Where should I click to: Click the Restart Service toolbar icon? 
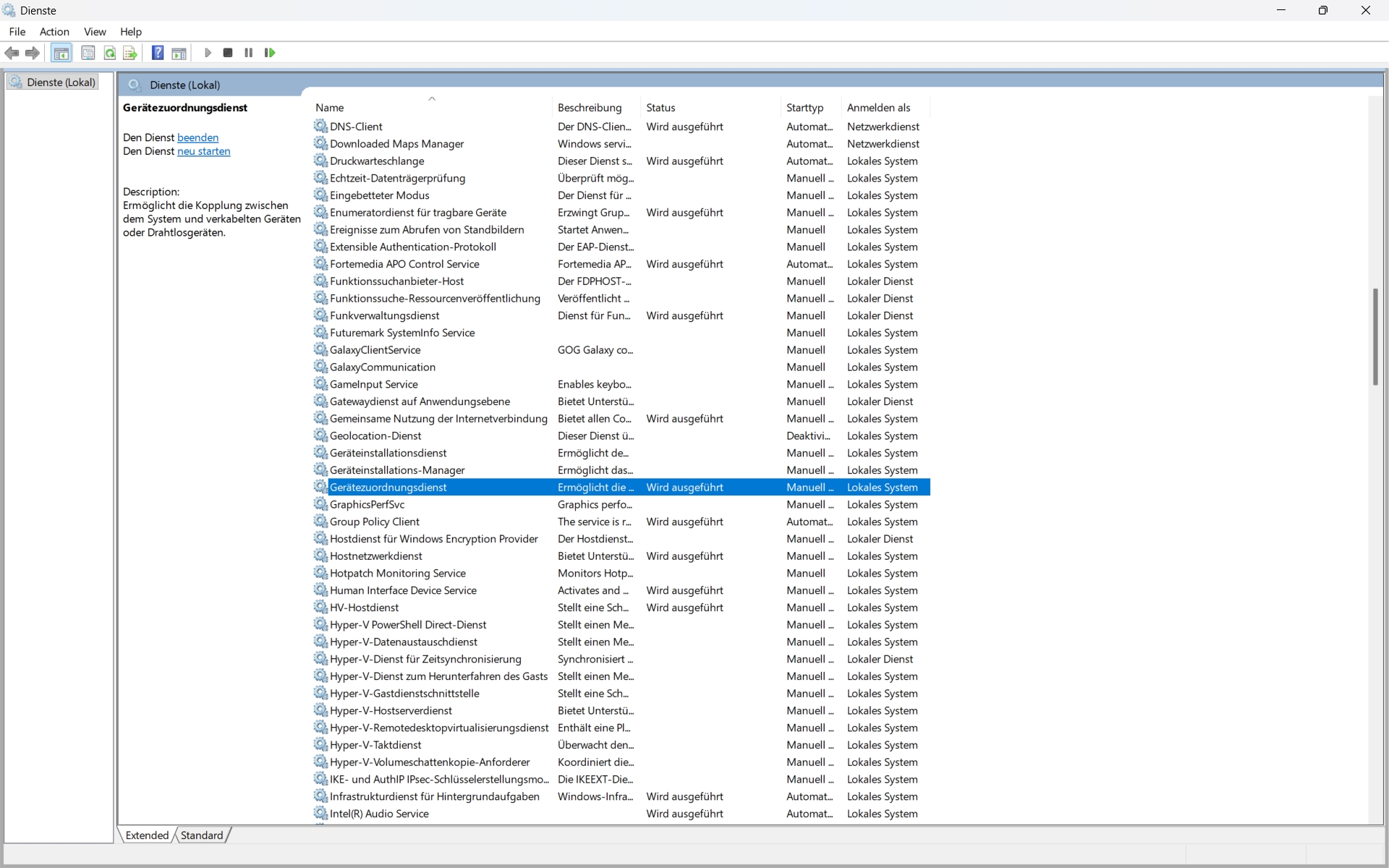coord(270,53)
